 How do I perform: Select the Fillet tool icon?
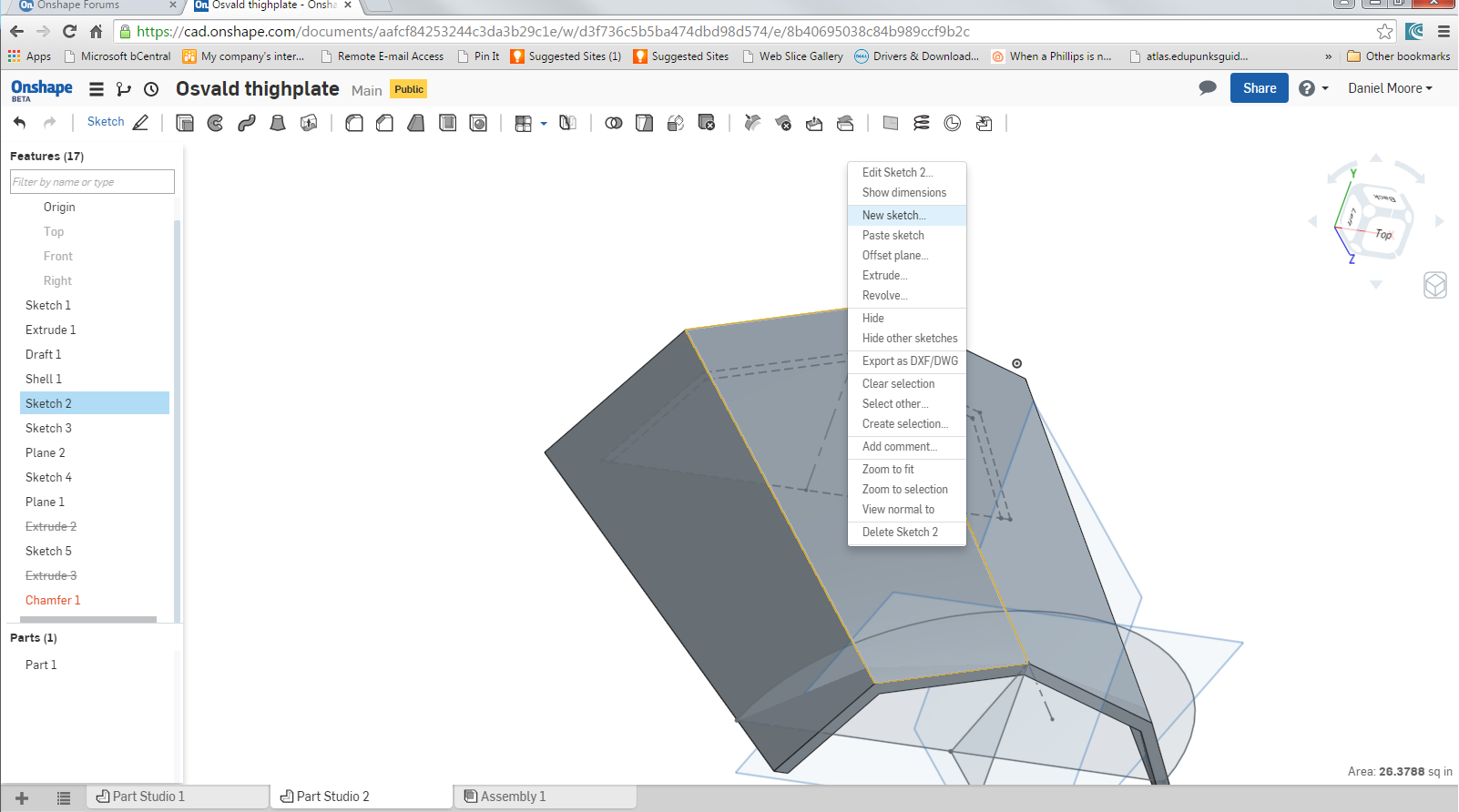(354, 123)
